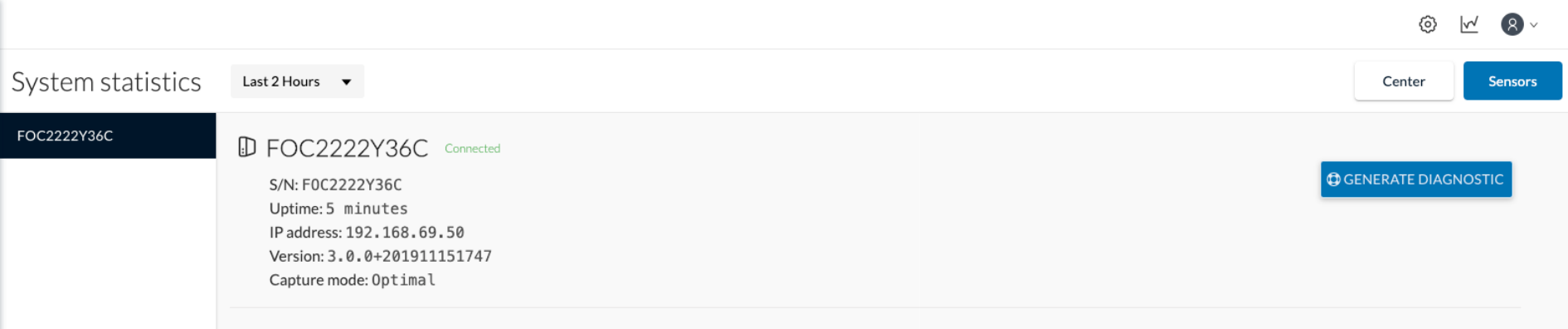
Task: Click the sensor device icon beside FOC2222Y36C heading
Action: click(246, 147)
